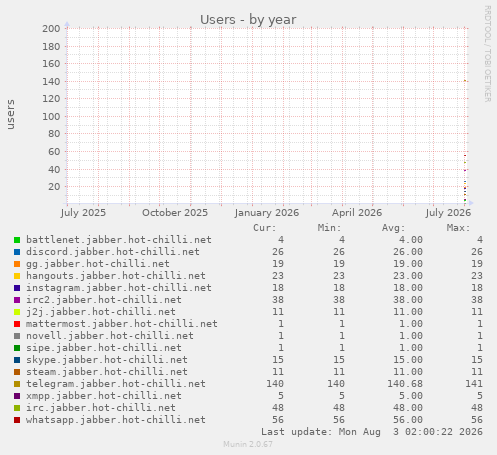Click the steam brown legend swatch

point(17,372)
